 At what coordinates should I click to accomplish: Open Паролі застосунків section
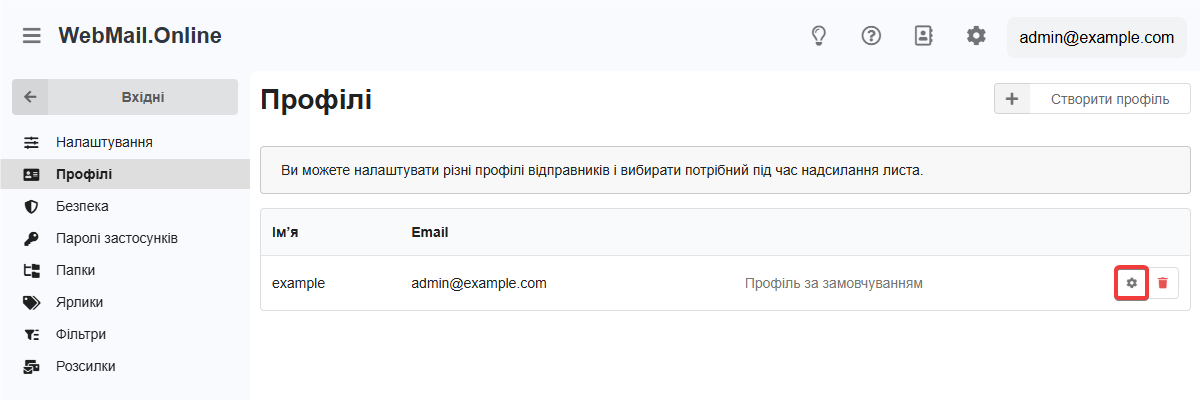point(117,238)
